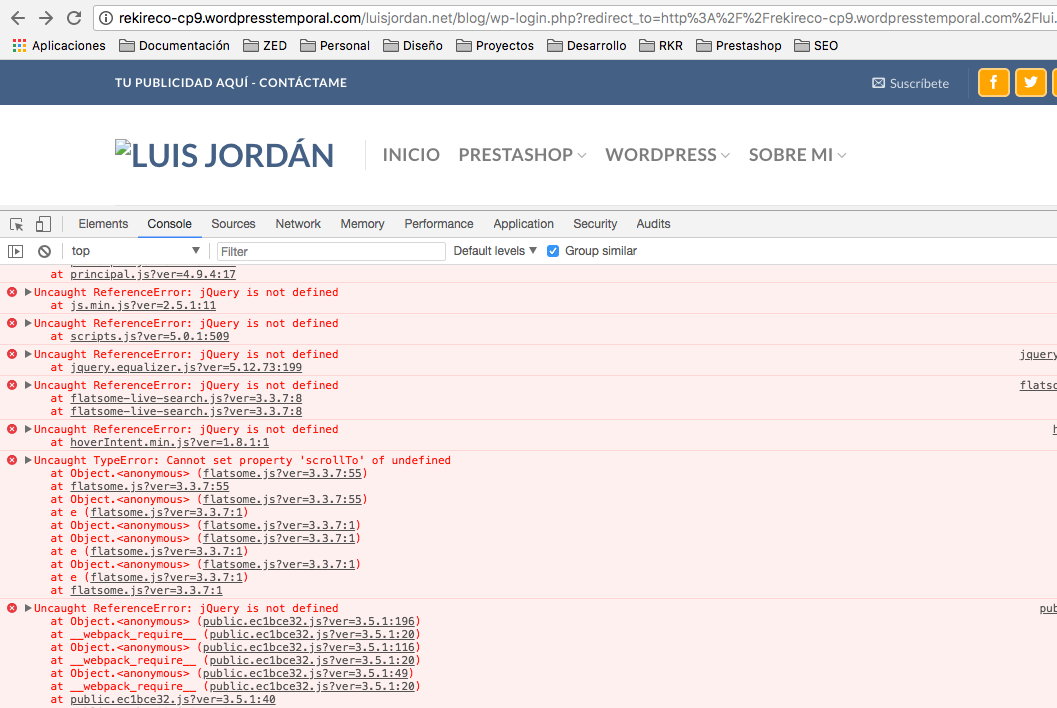Select the scrollTo of undefined error text
This screenshot has height=708, width=1057.
point(242,460)
